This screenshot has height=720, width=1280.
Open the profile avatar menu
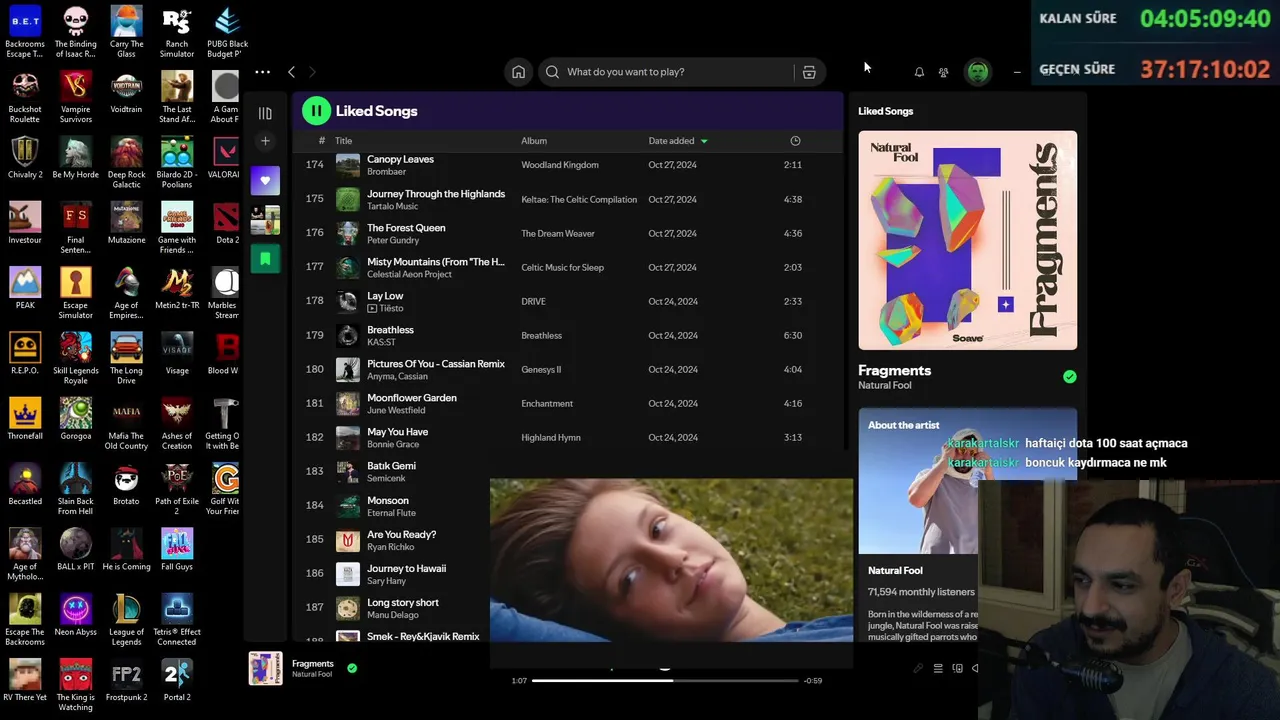(x=977, y=71)
